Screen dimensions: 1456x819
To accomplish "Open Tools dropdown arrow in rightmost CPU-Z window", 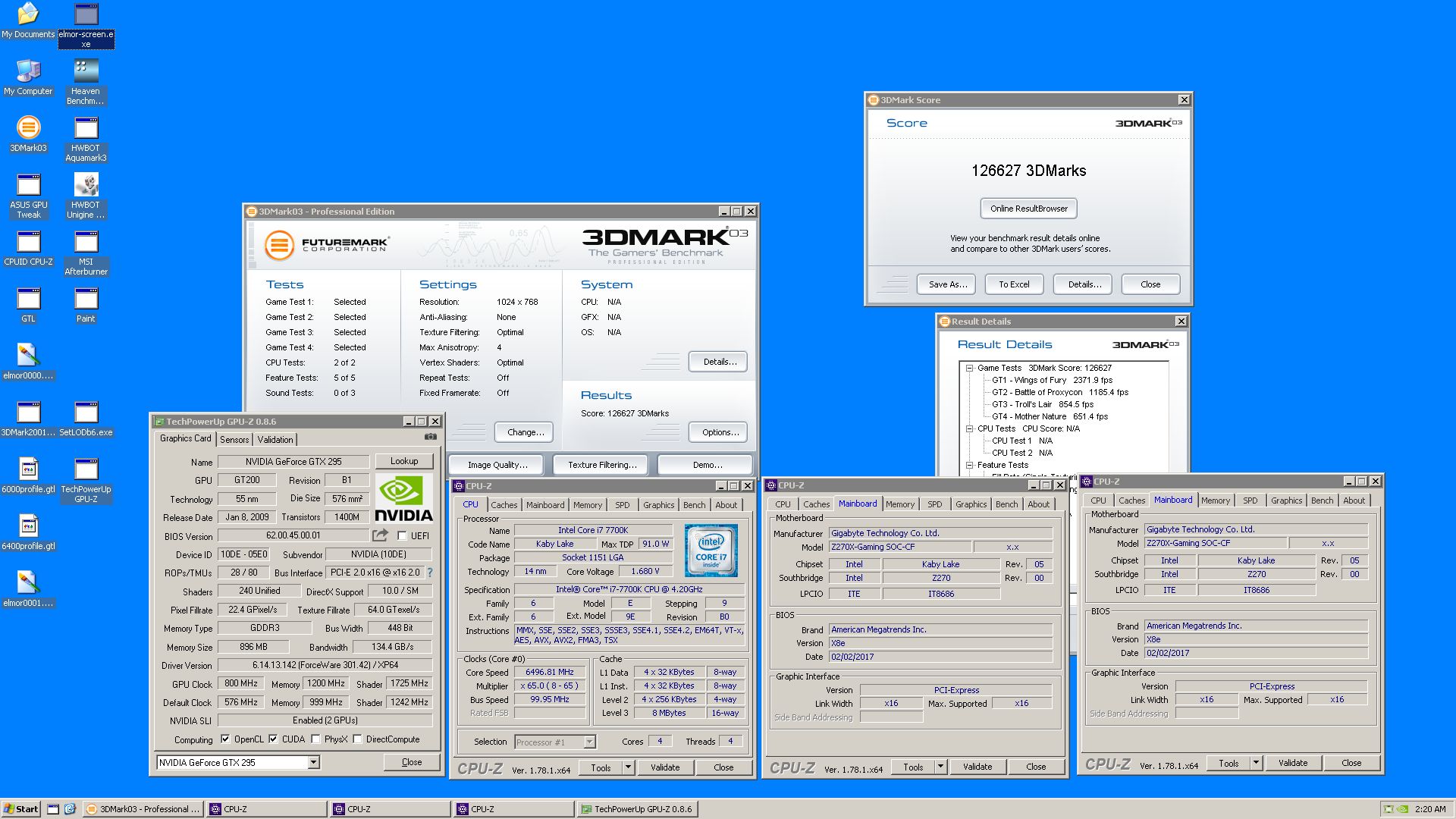I will pyautogui.click(x=1256, y=764).
